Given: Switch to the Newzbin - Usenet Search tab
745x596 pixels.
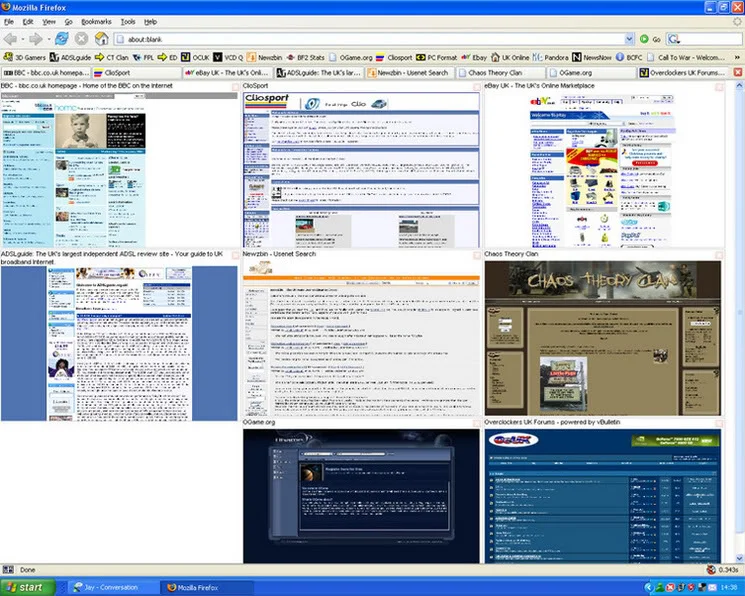Looking at the screenshot, I should tap(410, 73).
